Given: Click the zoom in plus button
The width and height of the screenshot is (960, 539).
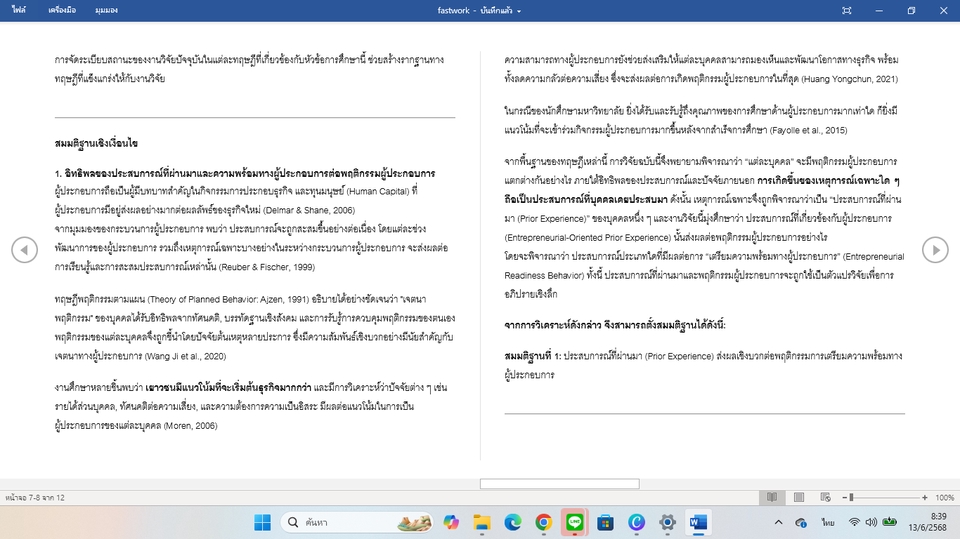Looking at the screenshot, I should (x=926, y=497).
